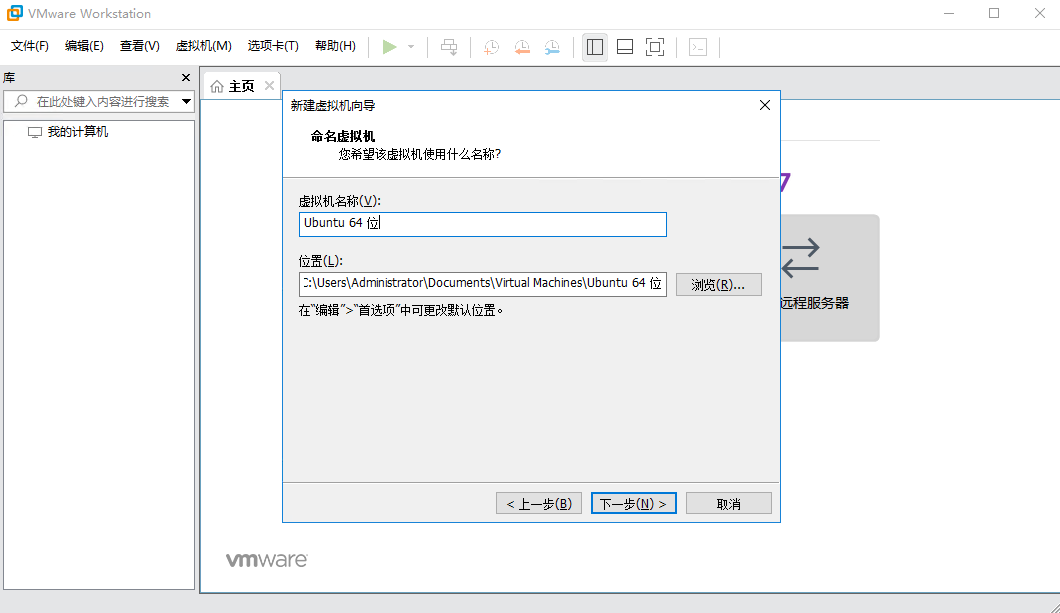
Task: Open the 文件(F) menu
Action: pos(30,46)
